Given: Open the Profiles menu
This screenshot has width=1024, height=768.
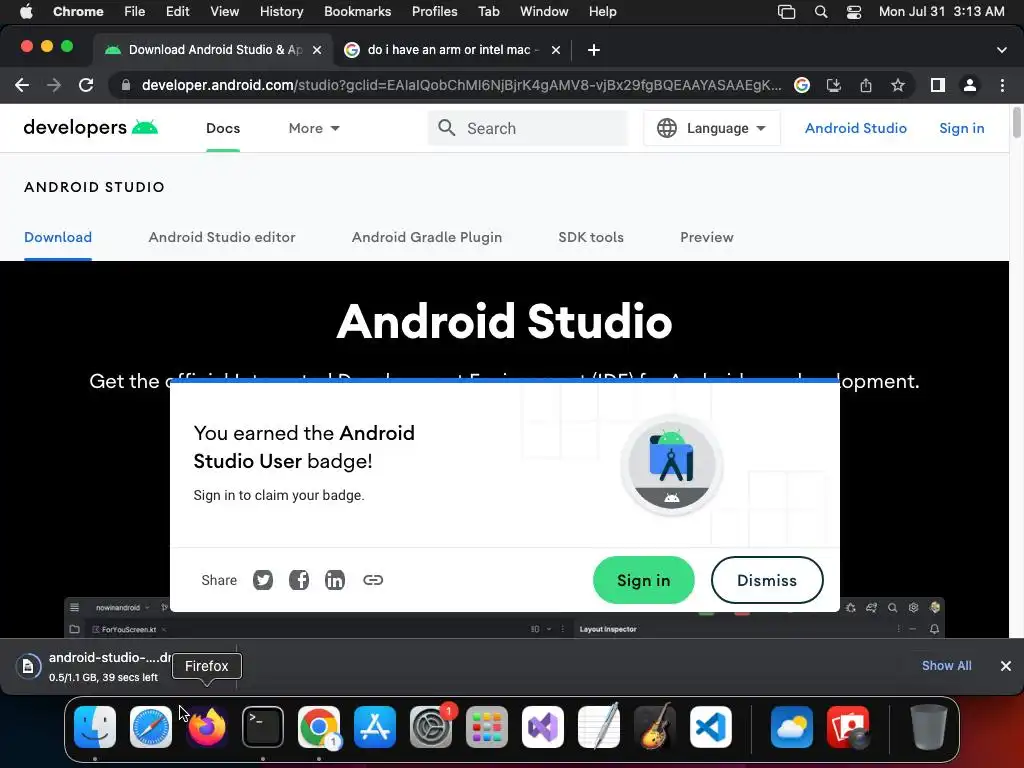Looking at the screenshot, I should pos(434,12).
